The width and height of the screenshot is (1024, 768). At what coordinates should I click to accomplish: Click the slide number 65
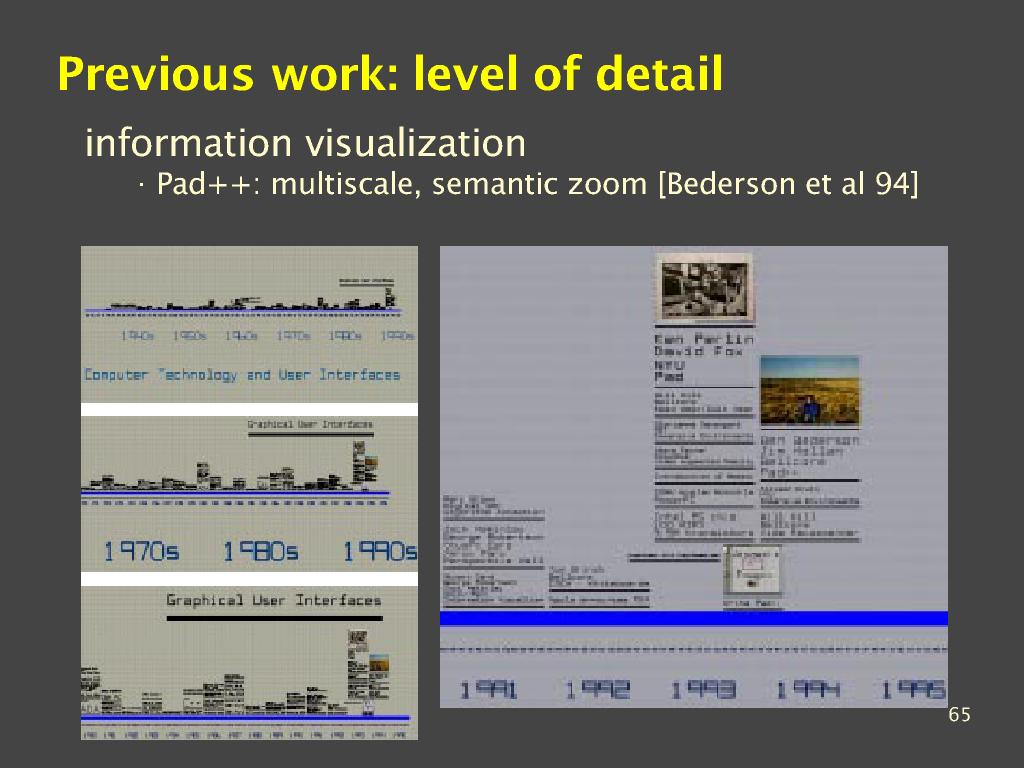tap(959, 715)
